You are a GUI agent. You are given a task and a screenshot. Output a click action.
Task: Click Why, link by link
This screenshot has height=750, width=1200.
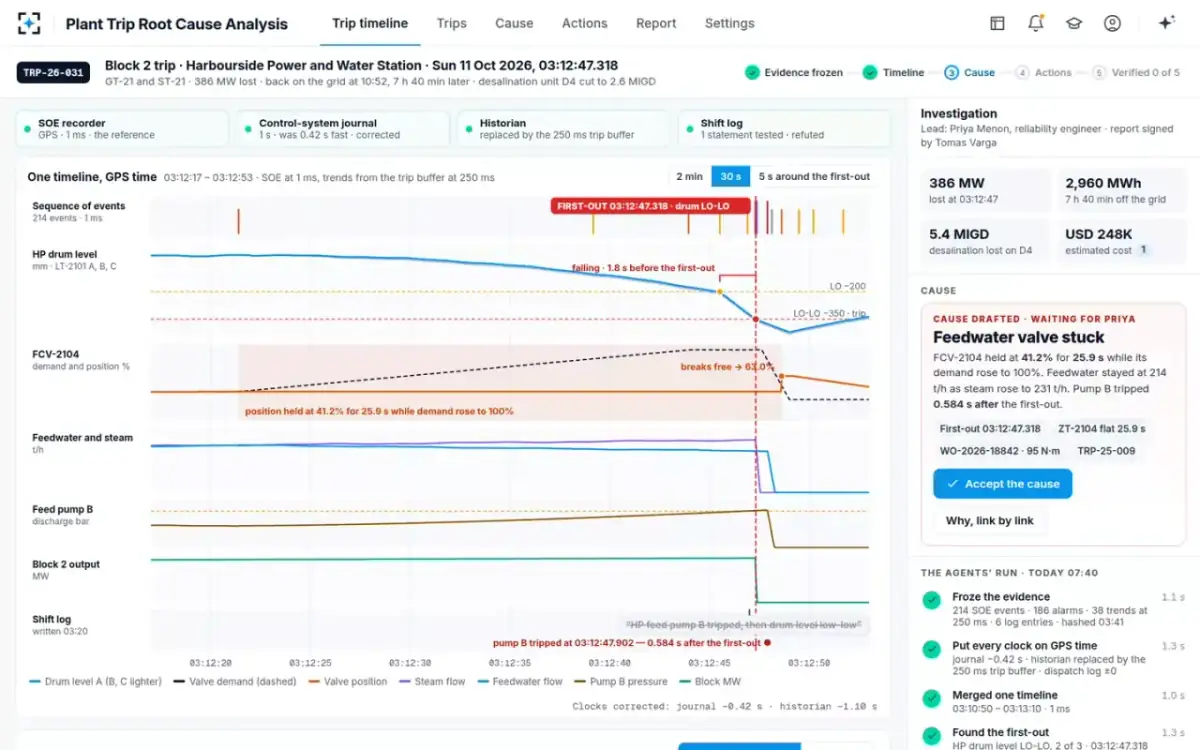pyautogui.click(x=990, y=520)
